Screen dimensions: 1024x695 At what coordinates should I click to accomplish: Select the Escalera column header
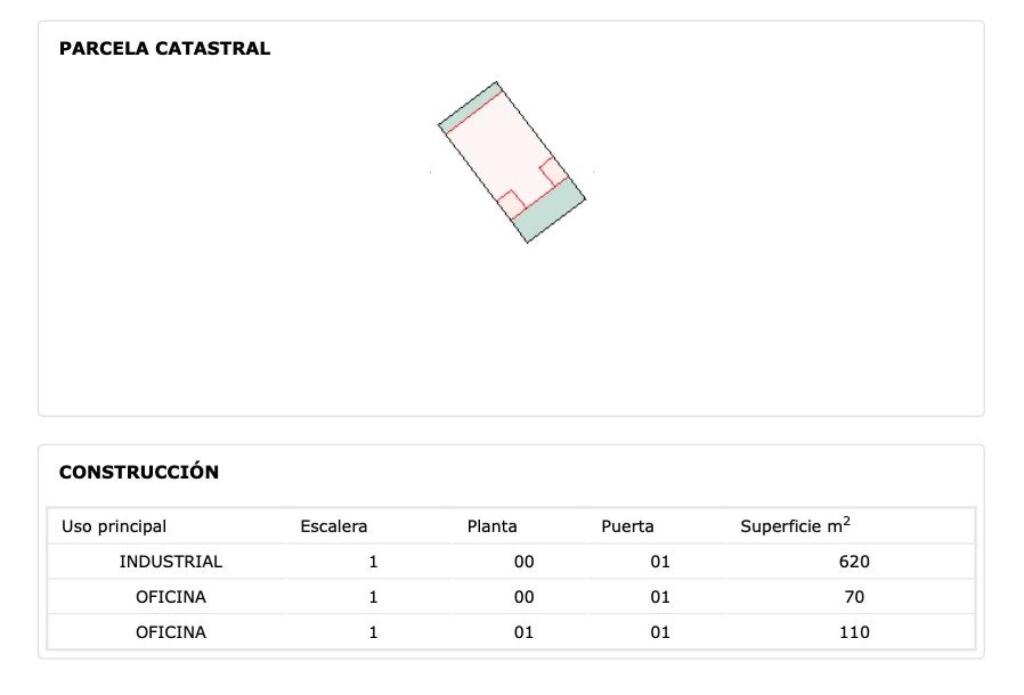point(334,526)
